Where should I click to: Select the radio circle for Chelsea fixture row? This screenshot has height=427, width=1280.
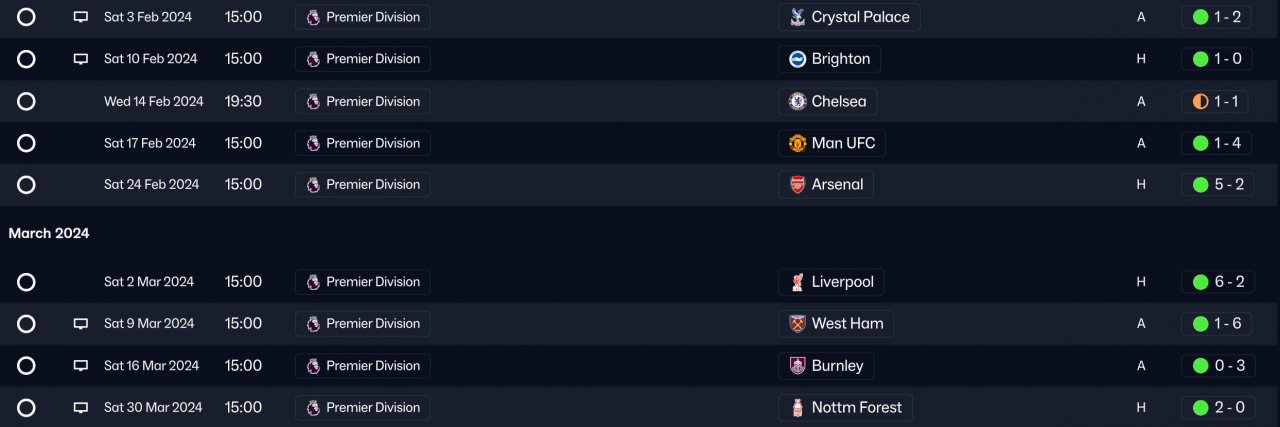click(x=26, y=101)
